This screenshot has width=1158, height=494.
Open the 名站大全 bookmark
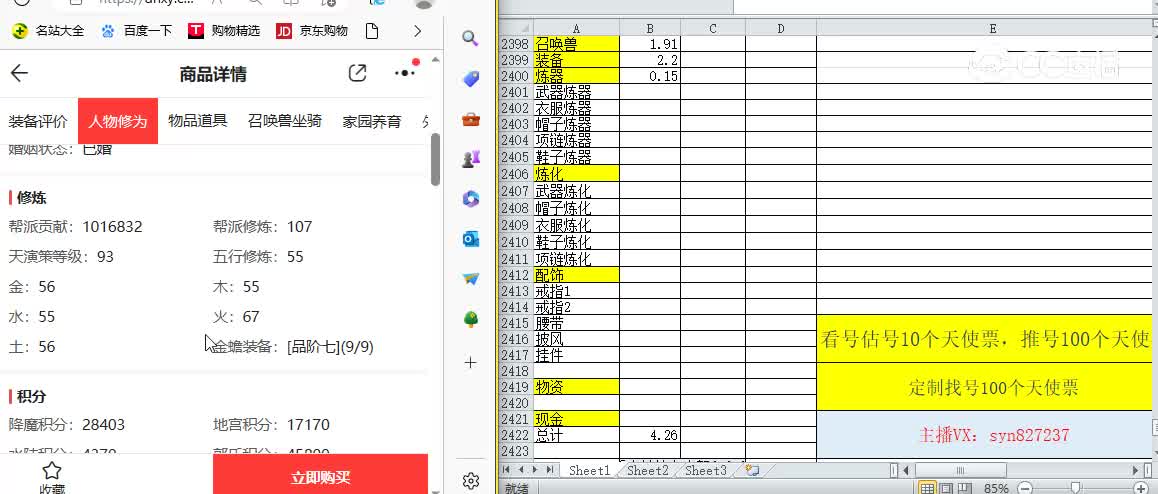pos(48,31)
